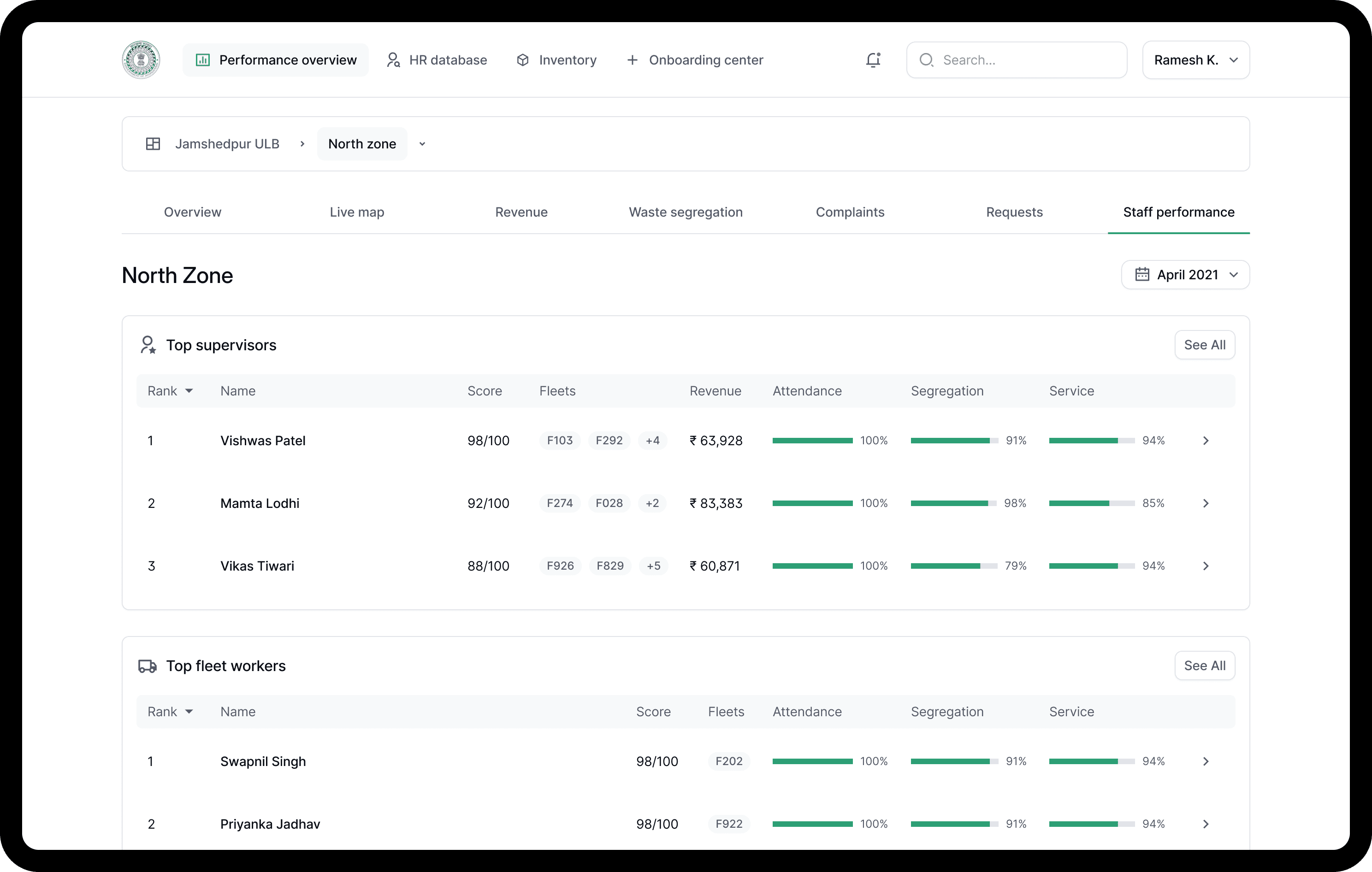Screen dimensions: 1372x872
Task: Open the April 2021 date selector
Action: pyautogui.click(x=1185, y=275)
